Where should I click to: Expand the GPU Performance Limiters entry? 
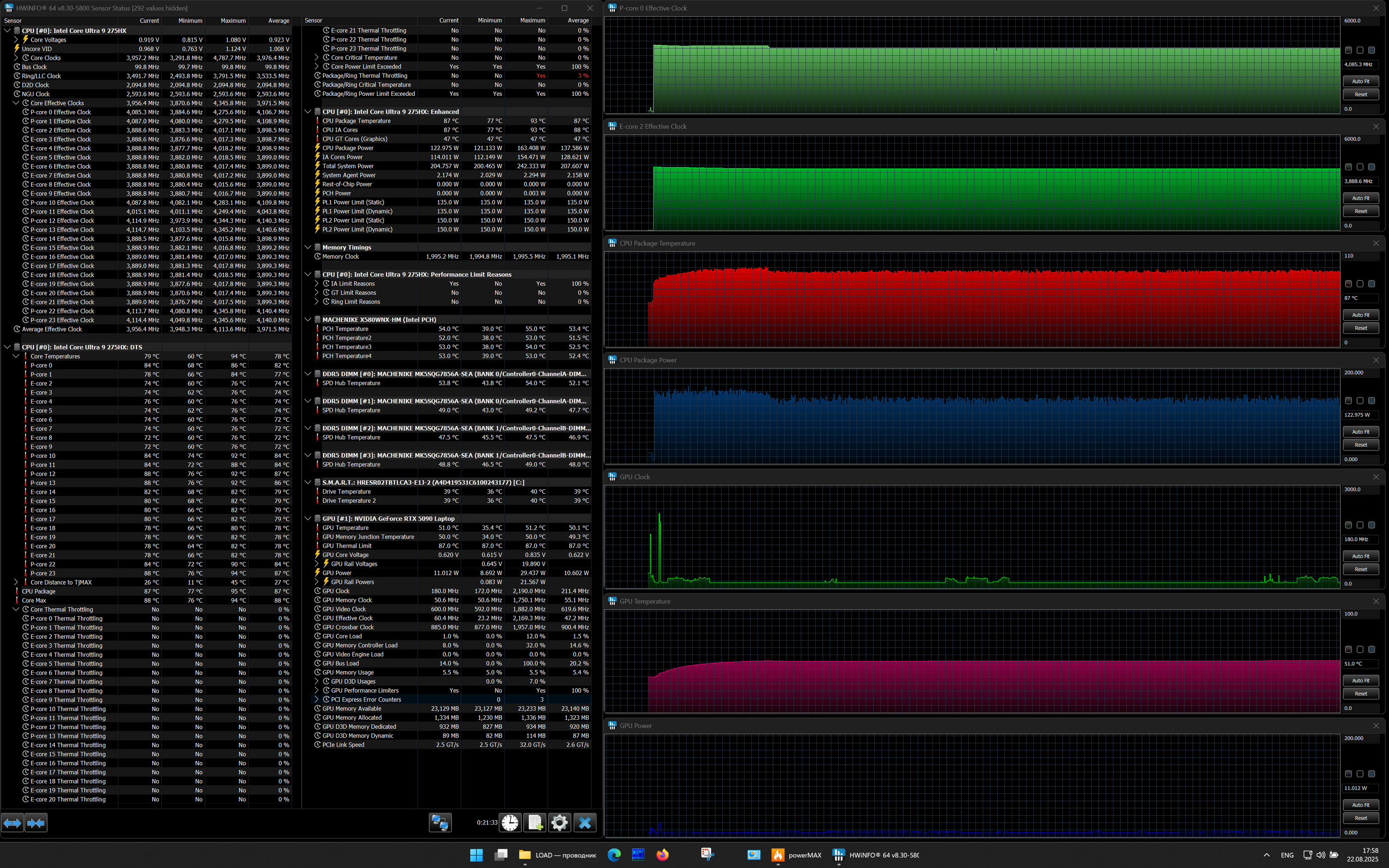click(x=316, y=691)
